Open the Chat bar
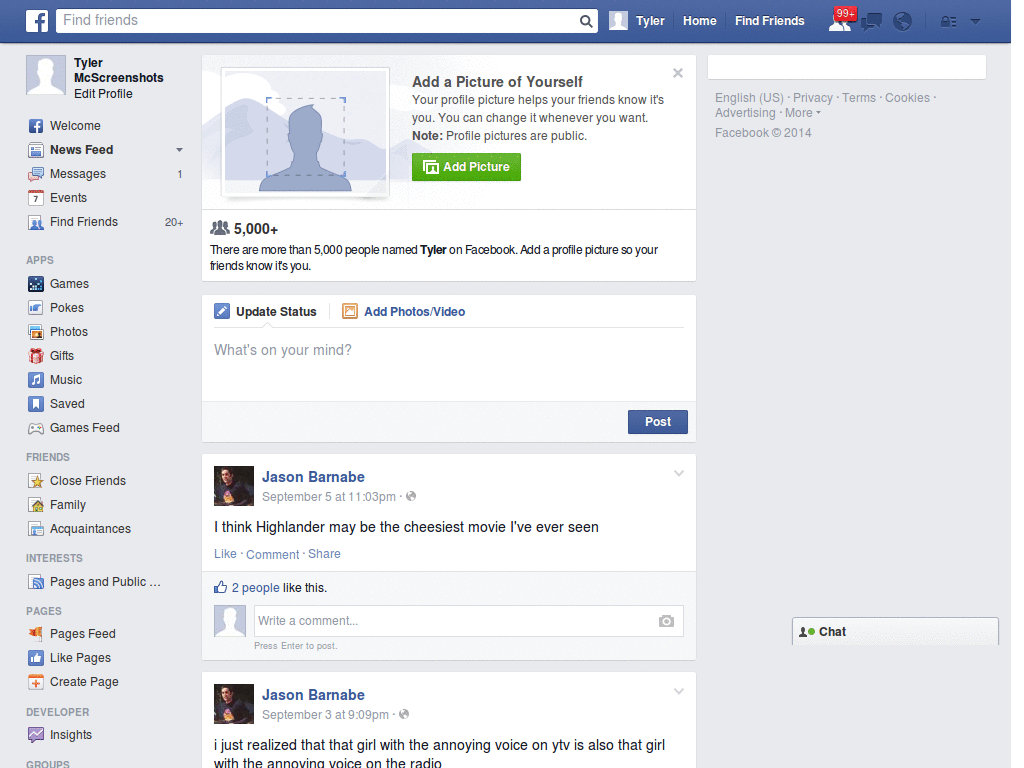This screenshot has width=1024, height=768. [x=895, y=632]
